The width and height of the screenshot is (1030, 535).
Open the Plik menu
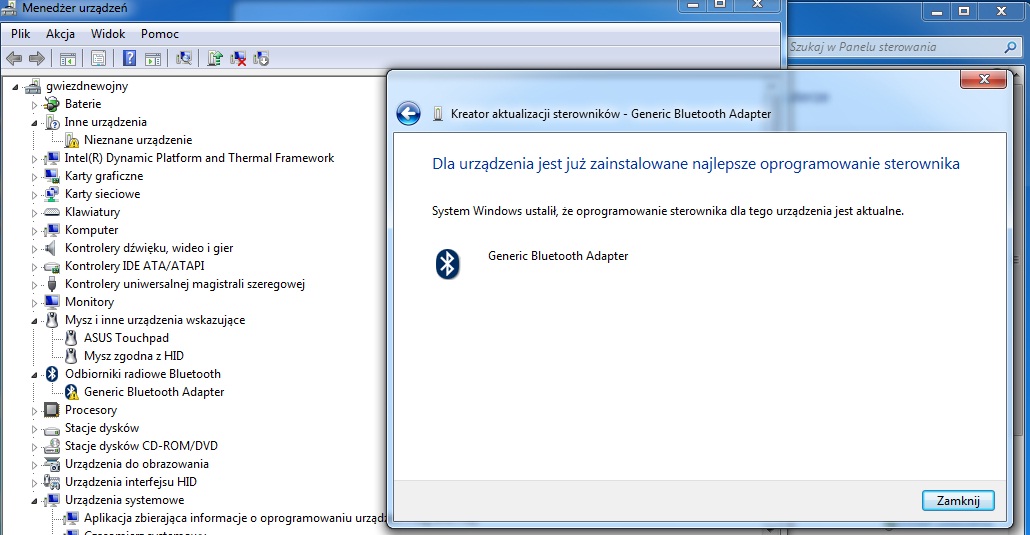pos(20,34)
